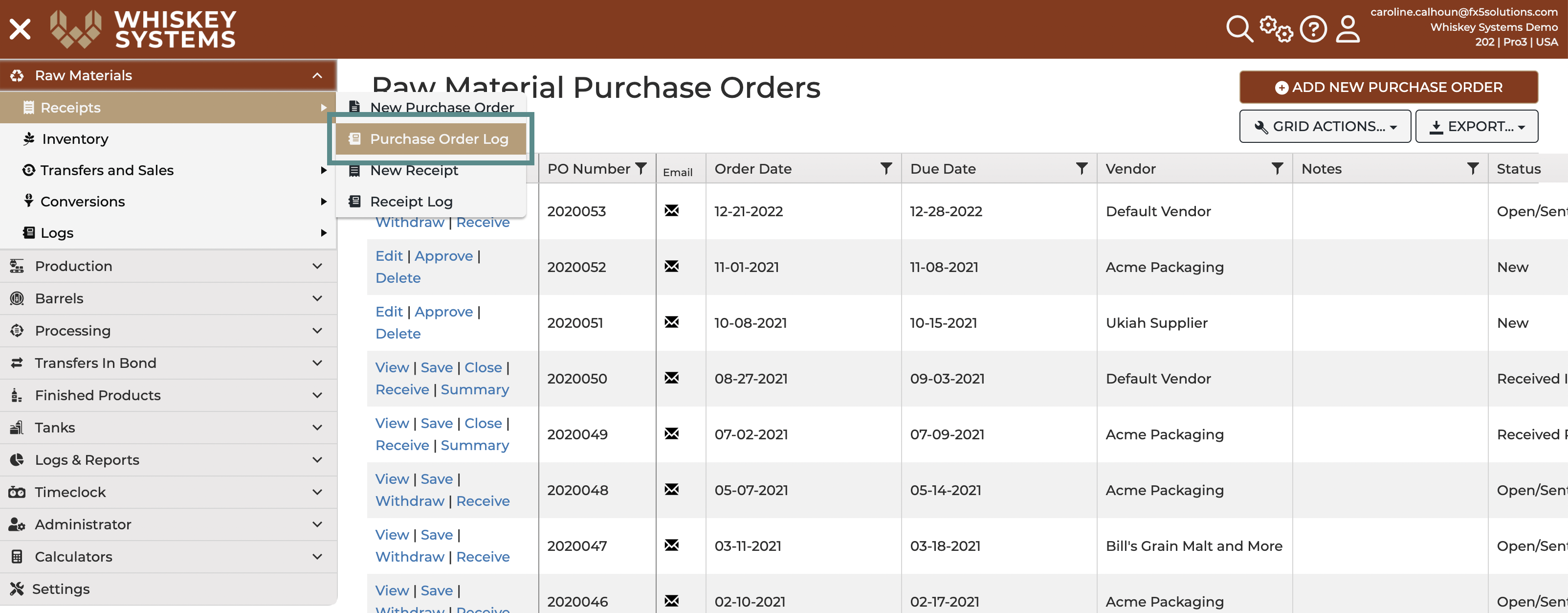The height and width of the screenshot is (613, 1568).
Task: Filter the PO Number column
Action: (641, 169)
